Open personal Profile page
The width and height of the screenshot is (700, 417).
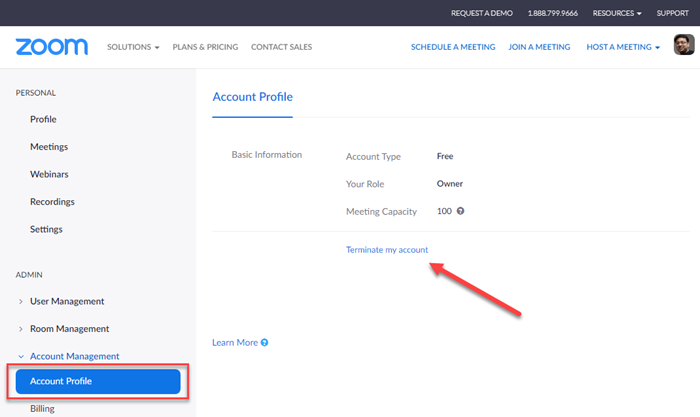(43, 119)
